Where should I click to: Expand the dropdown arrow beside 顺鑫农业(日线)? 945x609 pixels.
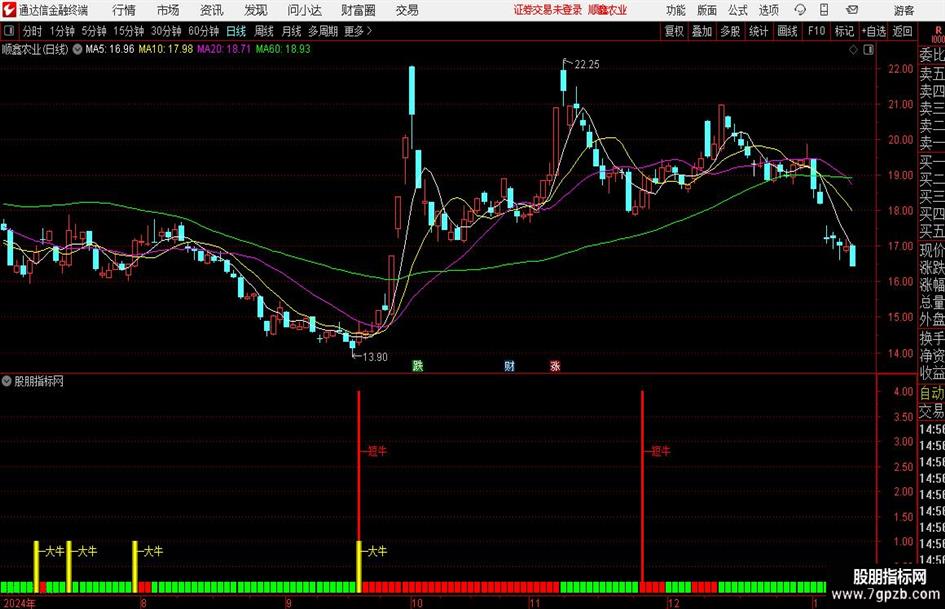pyautogui.click(x=77, y=49)
